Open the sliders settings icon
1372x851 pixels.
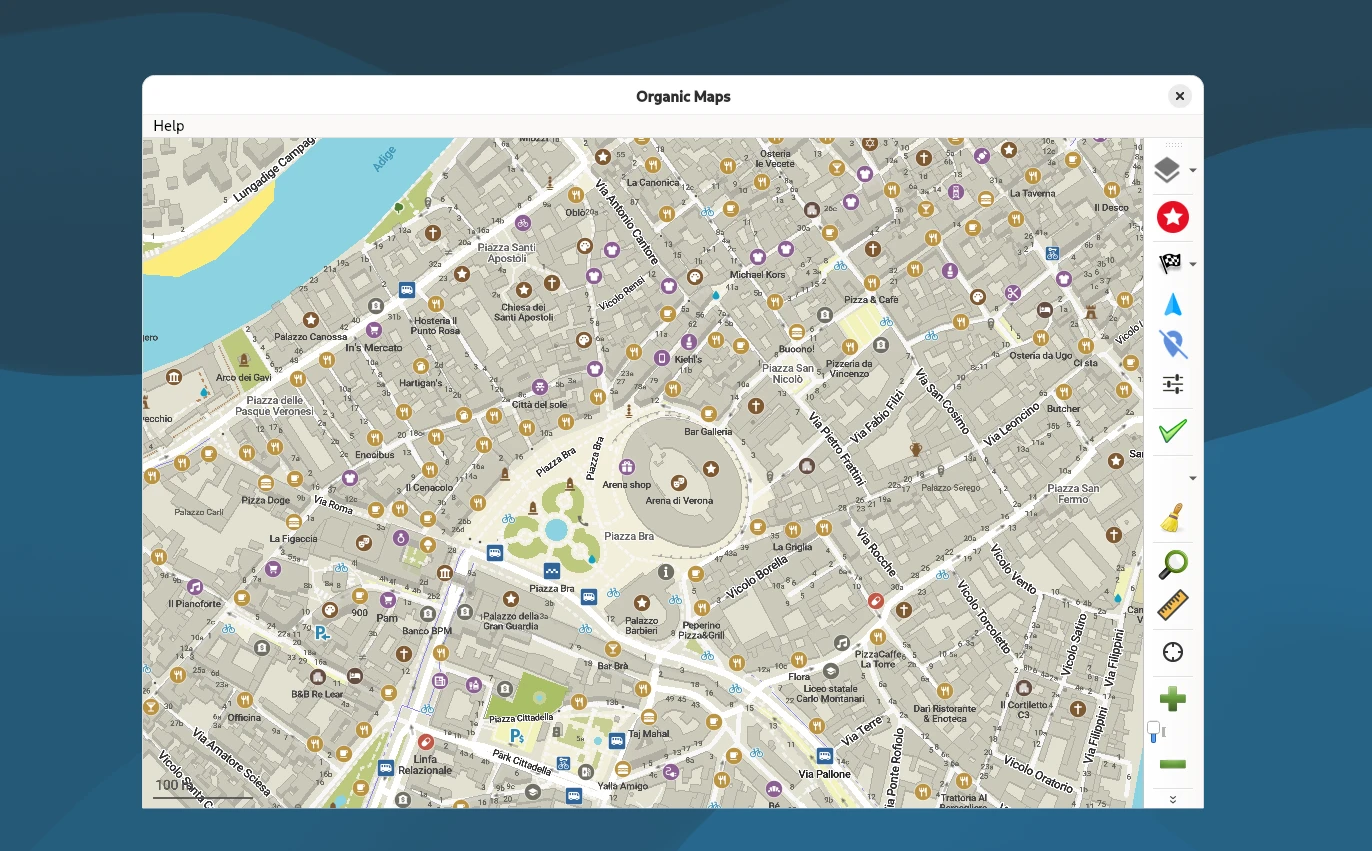pos(1173,384)
